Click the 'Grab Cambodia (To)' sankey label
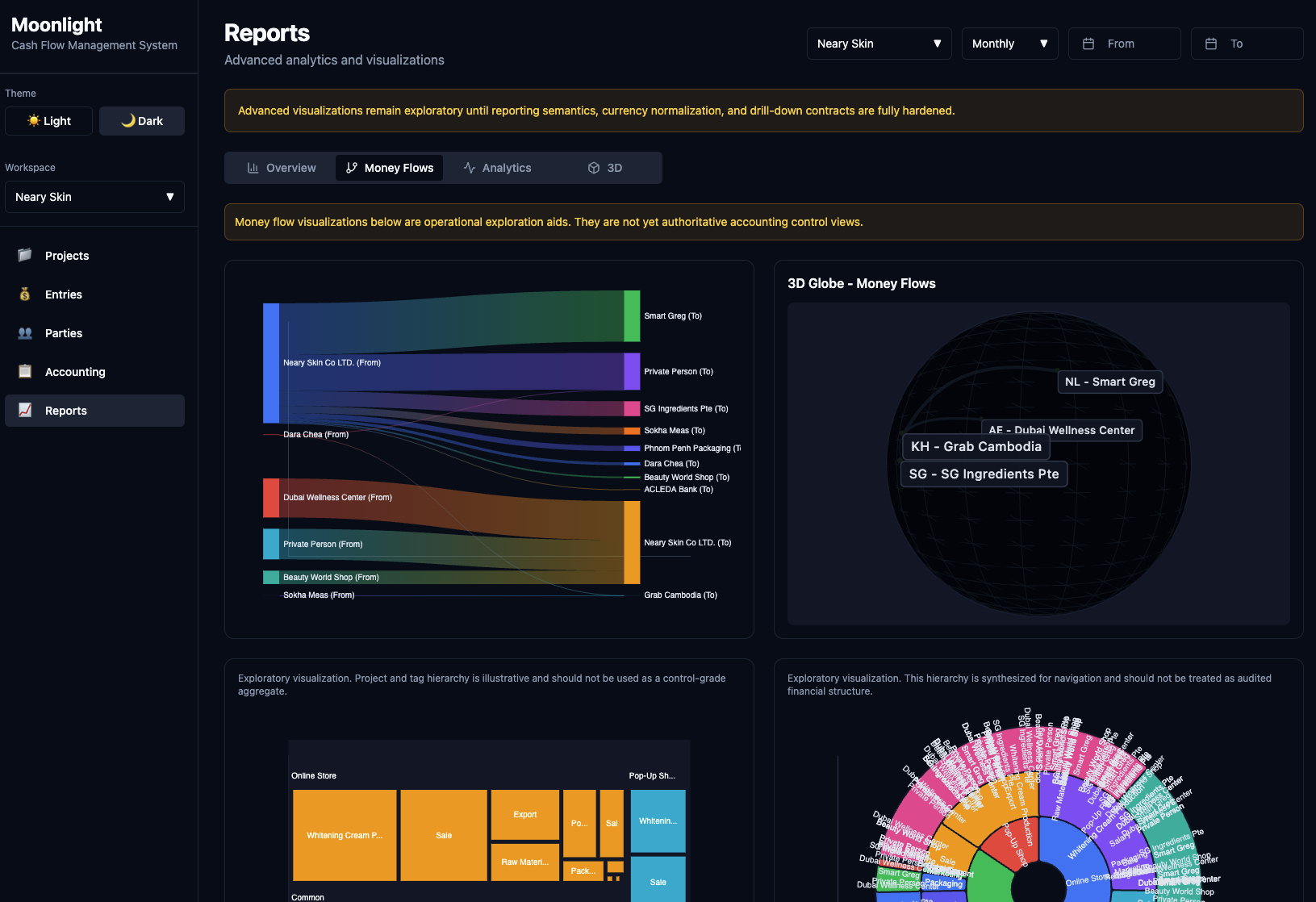Viewport: 1316px width, 902px height. tap(680, 595)
